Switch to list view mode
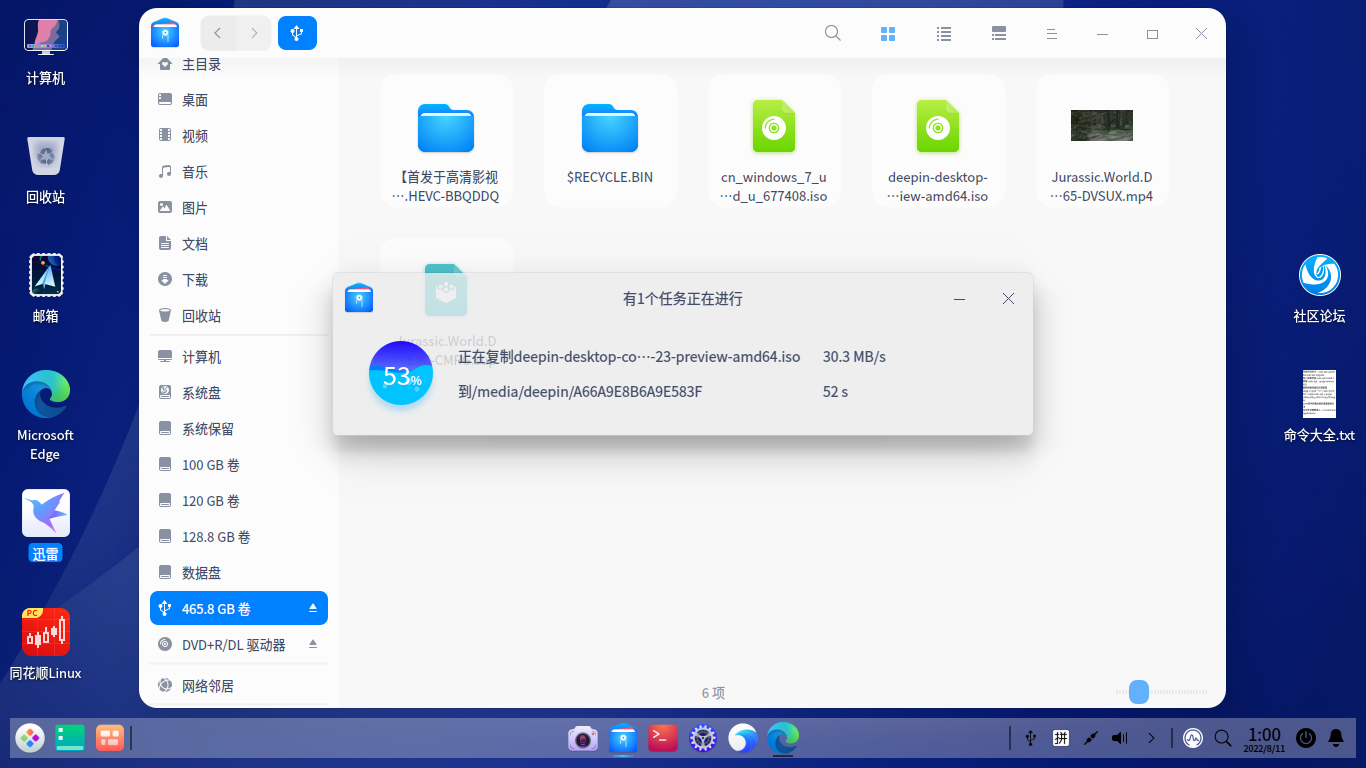This screenshot has height=768, width=1366. (x=943, y=33)
